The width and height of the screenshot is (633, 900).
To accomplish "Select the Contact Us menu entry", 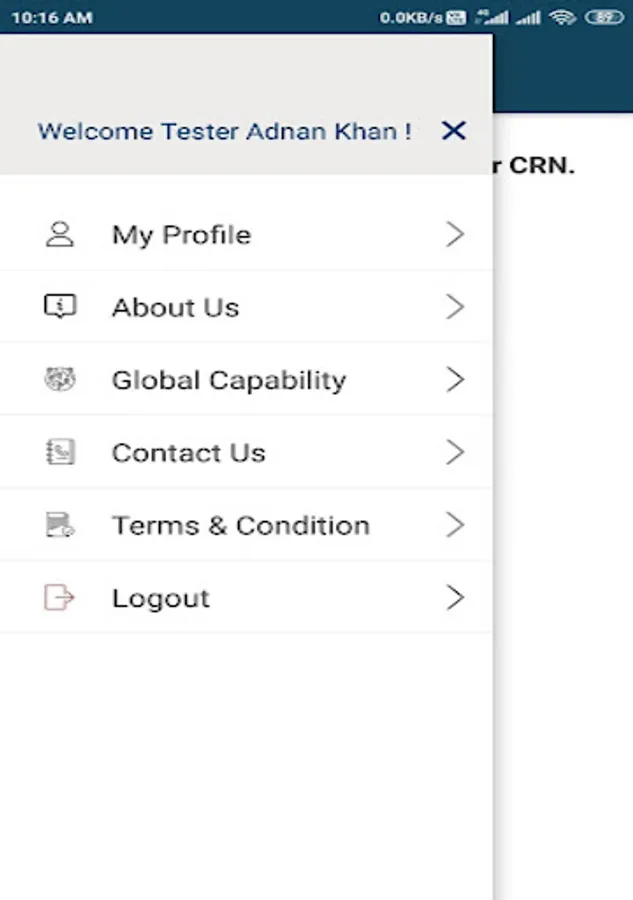I will tap(188, 453).
